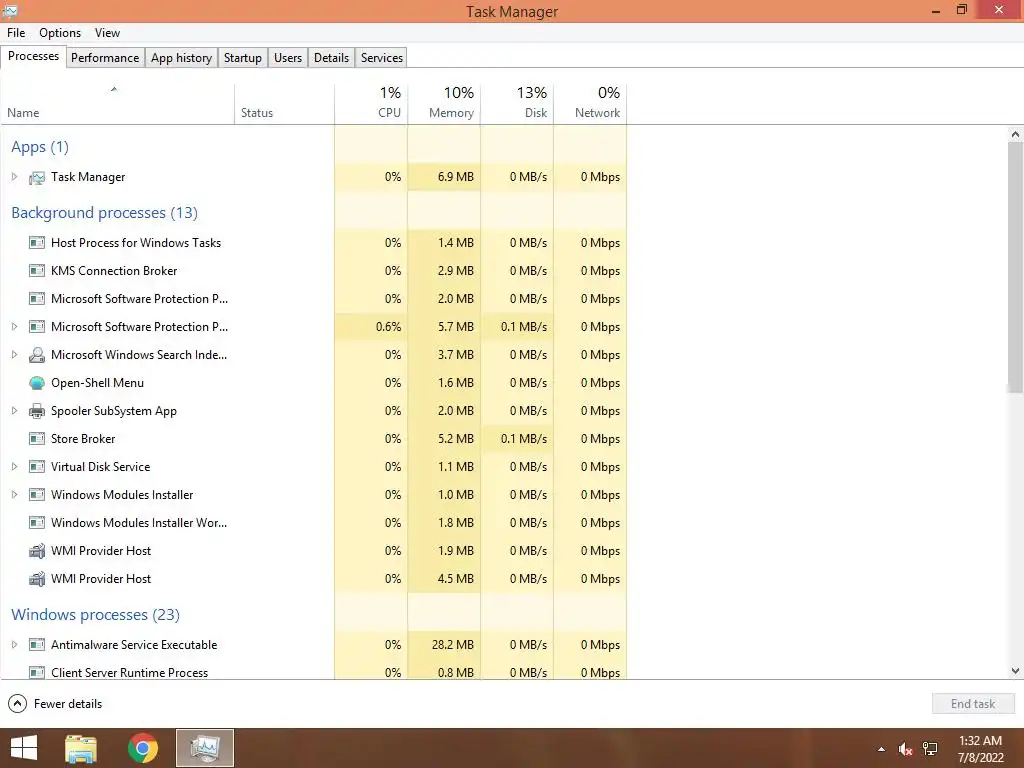The height and width of the screenshot is (768, 1024).
Task: Expand the Virtual Disk Service row
Action: (x=14, y=467)
